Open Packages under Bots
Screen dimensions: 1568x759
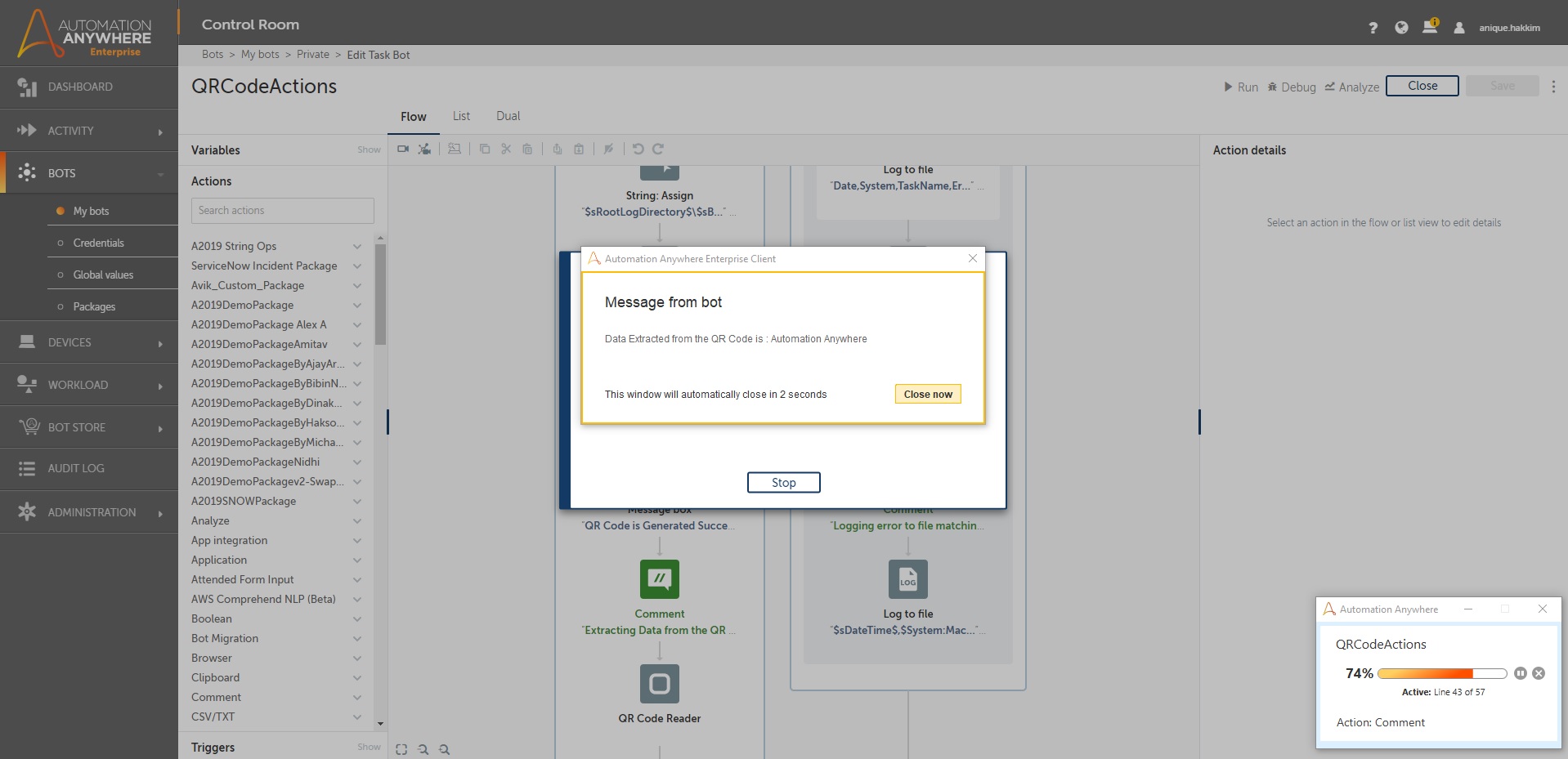tap(94, 306)
